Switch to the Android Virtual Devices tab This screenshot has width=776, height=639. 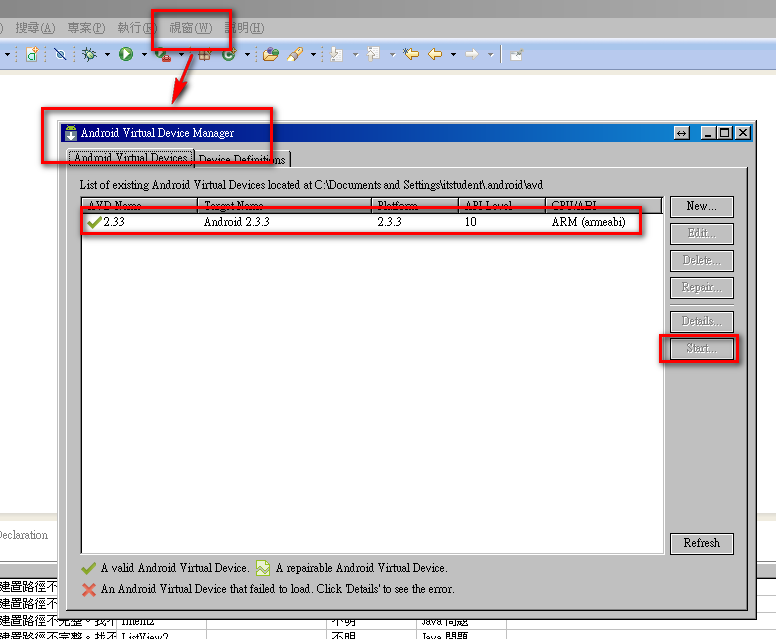pos(131,158)
